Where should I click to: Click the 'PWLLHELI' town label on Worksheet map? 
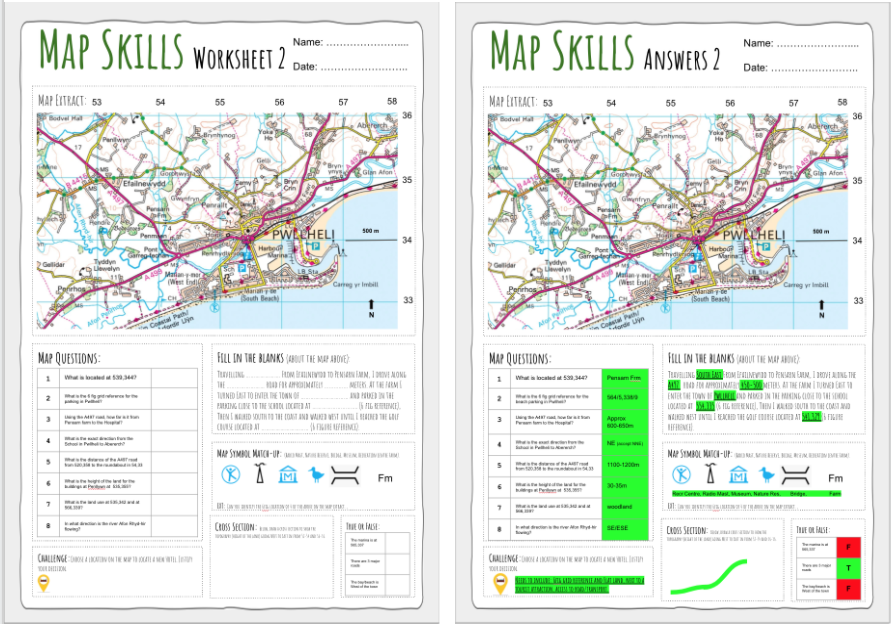click(303, 235)
